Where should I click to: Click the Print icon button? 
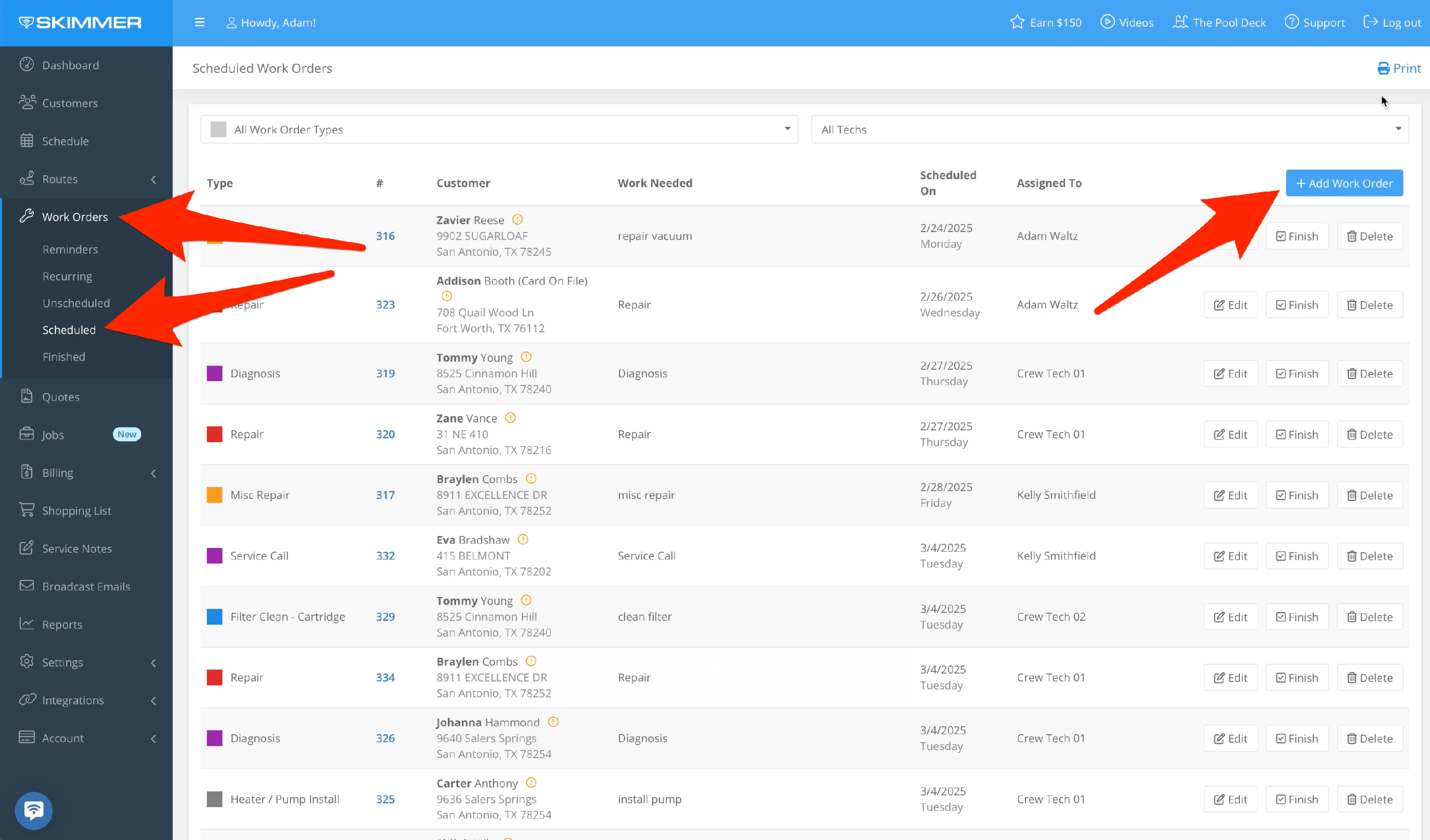coord(1383,69)
